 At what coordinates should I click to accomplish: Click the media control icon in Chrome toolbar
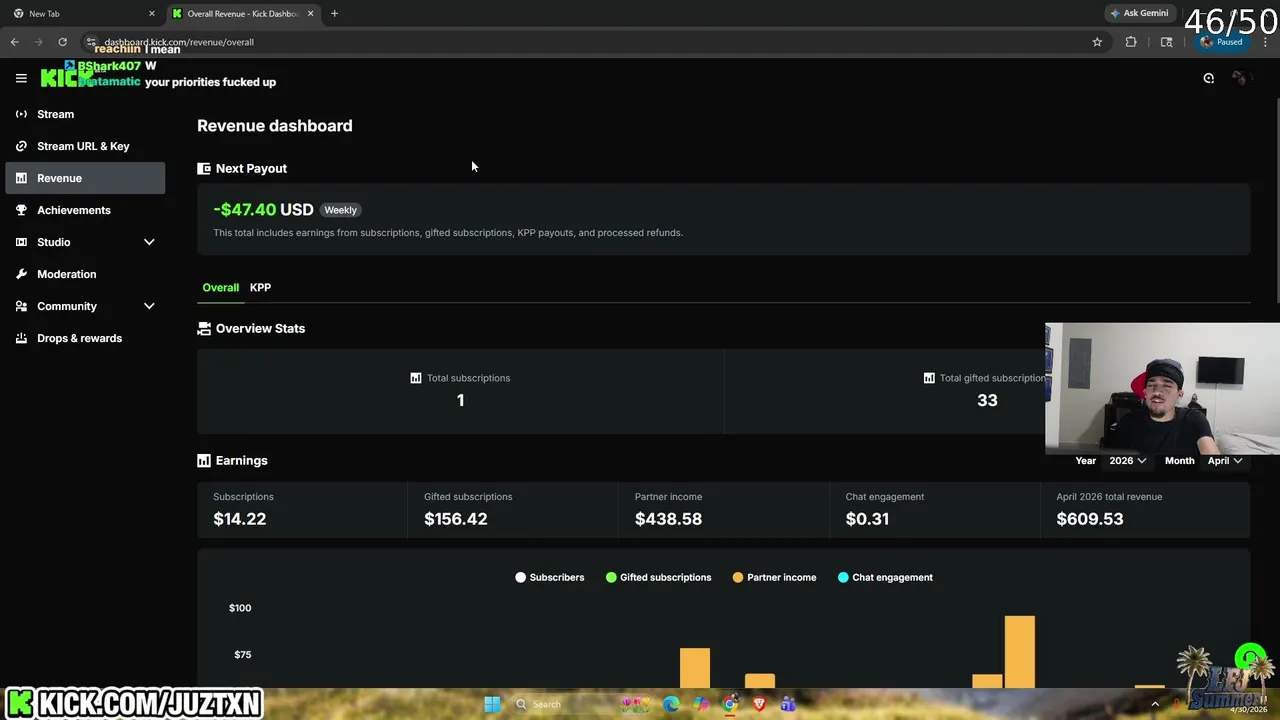click(x=1166, y=42)
